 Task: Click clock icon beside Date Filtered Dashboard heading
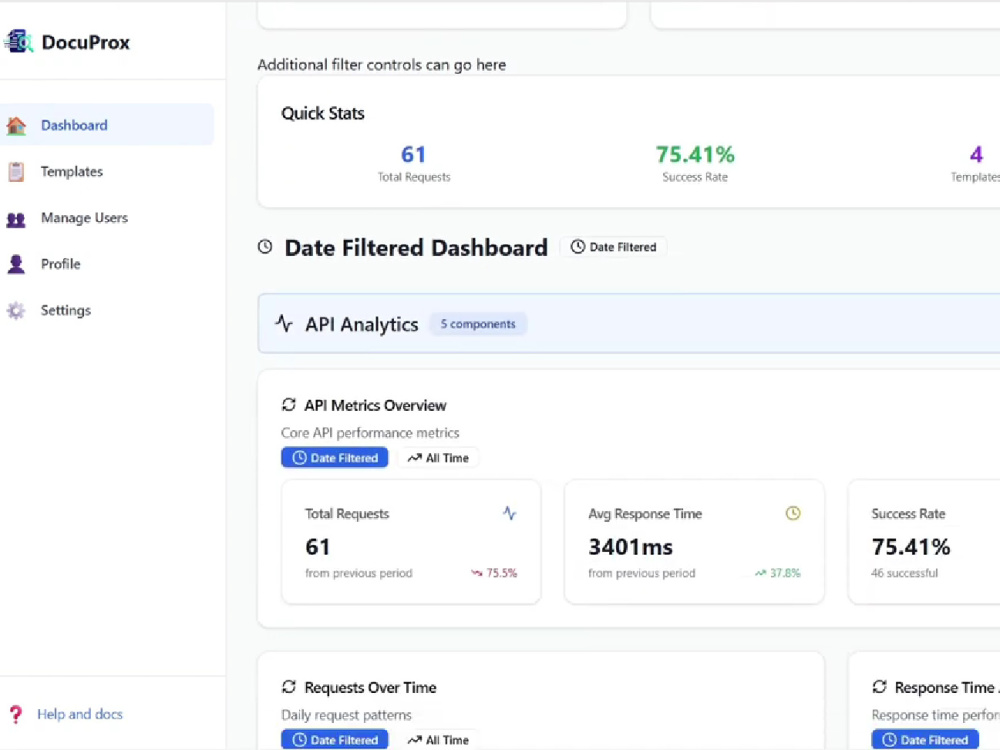[265, 247]
